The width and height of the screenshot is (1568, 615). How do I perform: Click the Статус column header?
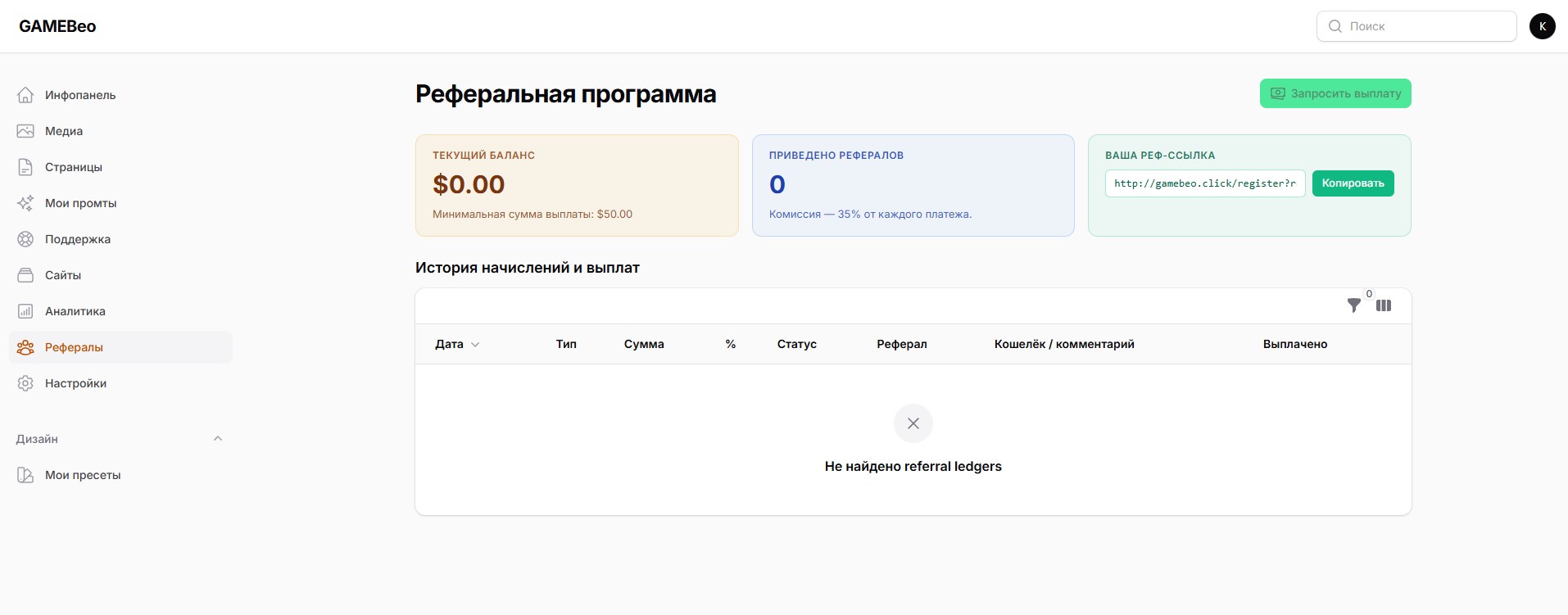pyautogui.click(x=797, y=344)
